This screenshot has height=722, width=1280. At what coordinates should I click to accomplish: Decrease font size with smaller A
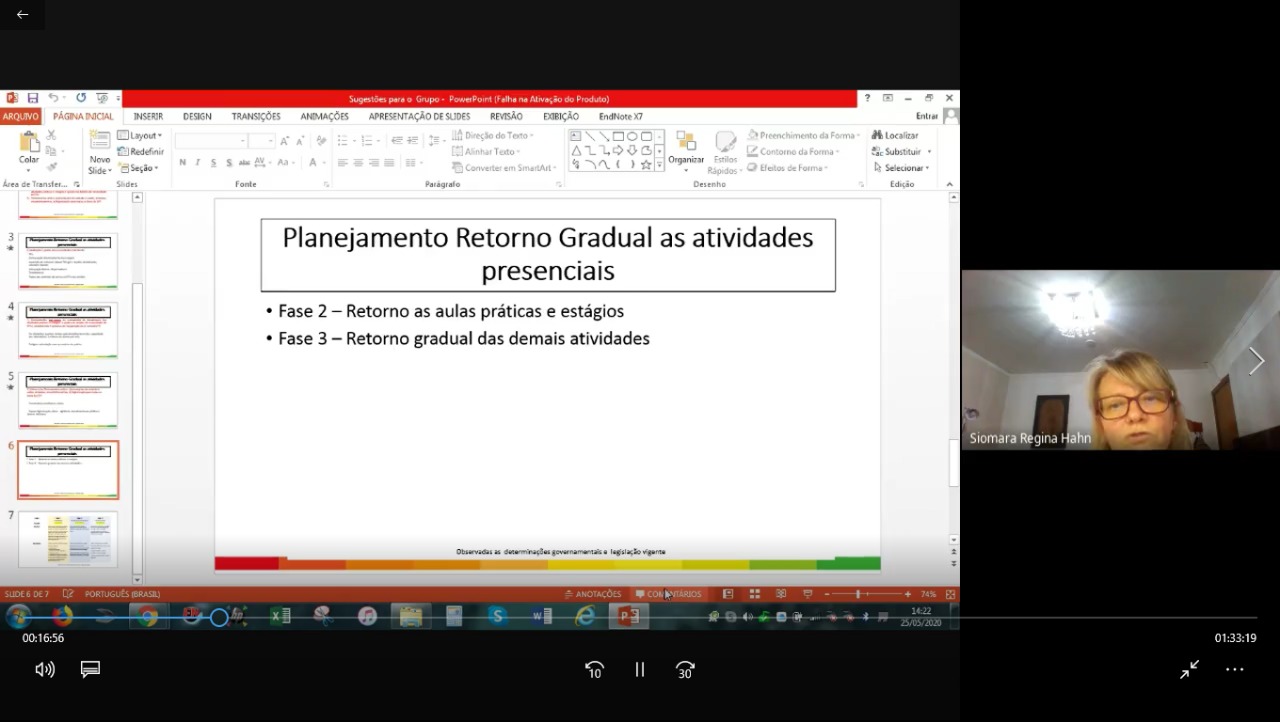tap(299, 141)
